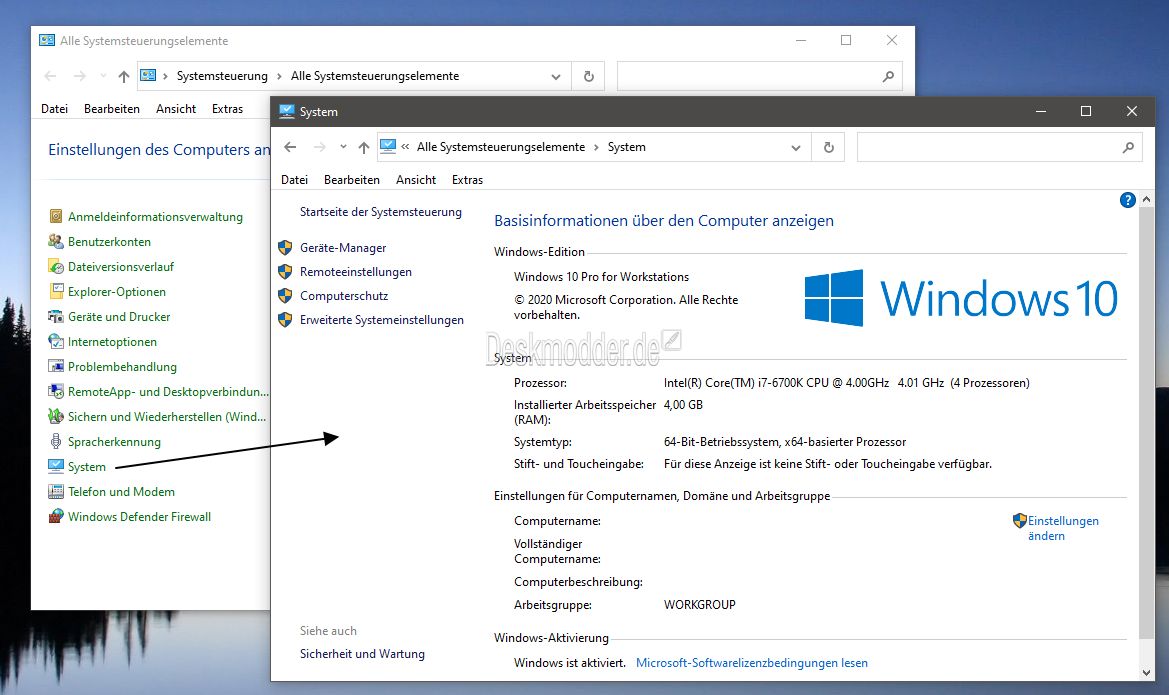Open Computerschutz link
Screen dimensions: 1169x695
point(344,296)
